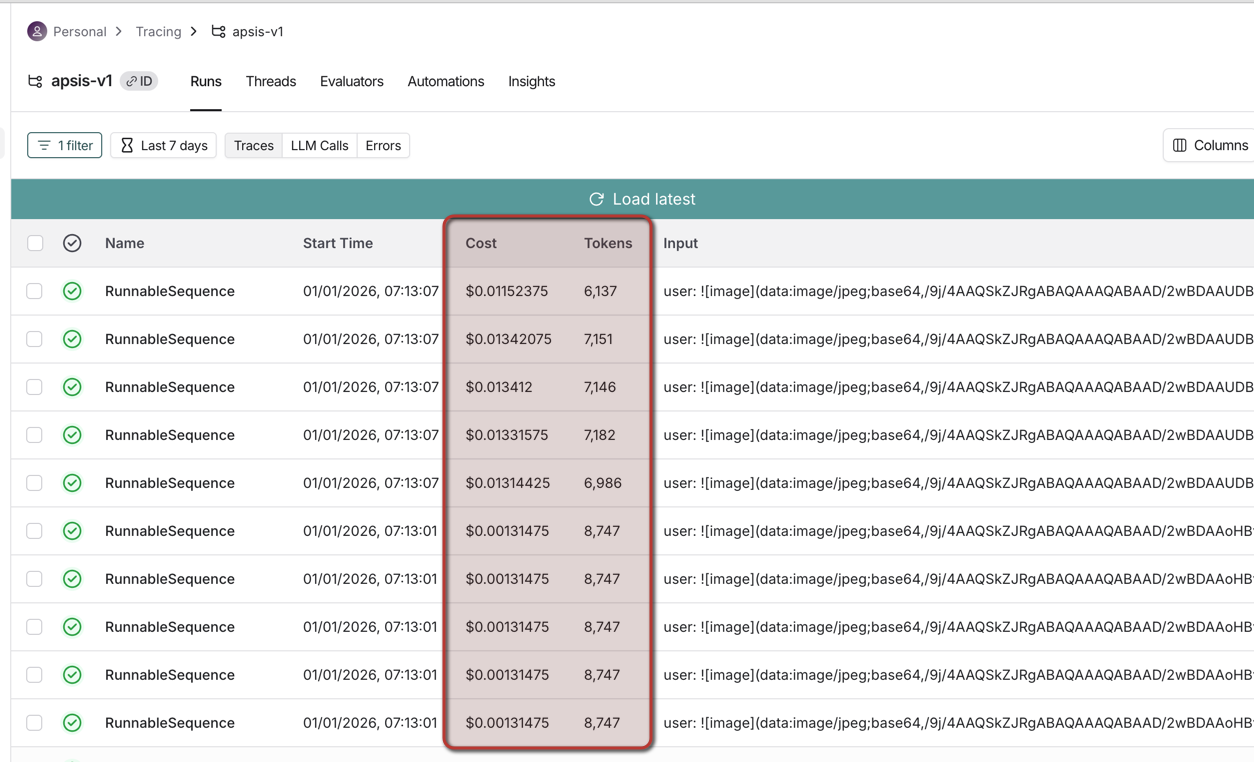Open the first RunnableSequence run details
Viewport: 1254px width, 762px height.
pyautogui.click(x=169, y=291)
